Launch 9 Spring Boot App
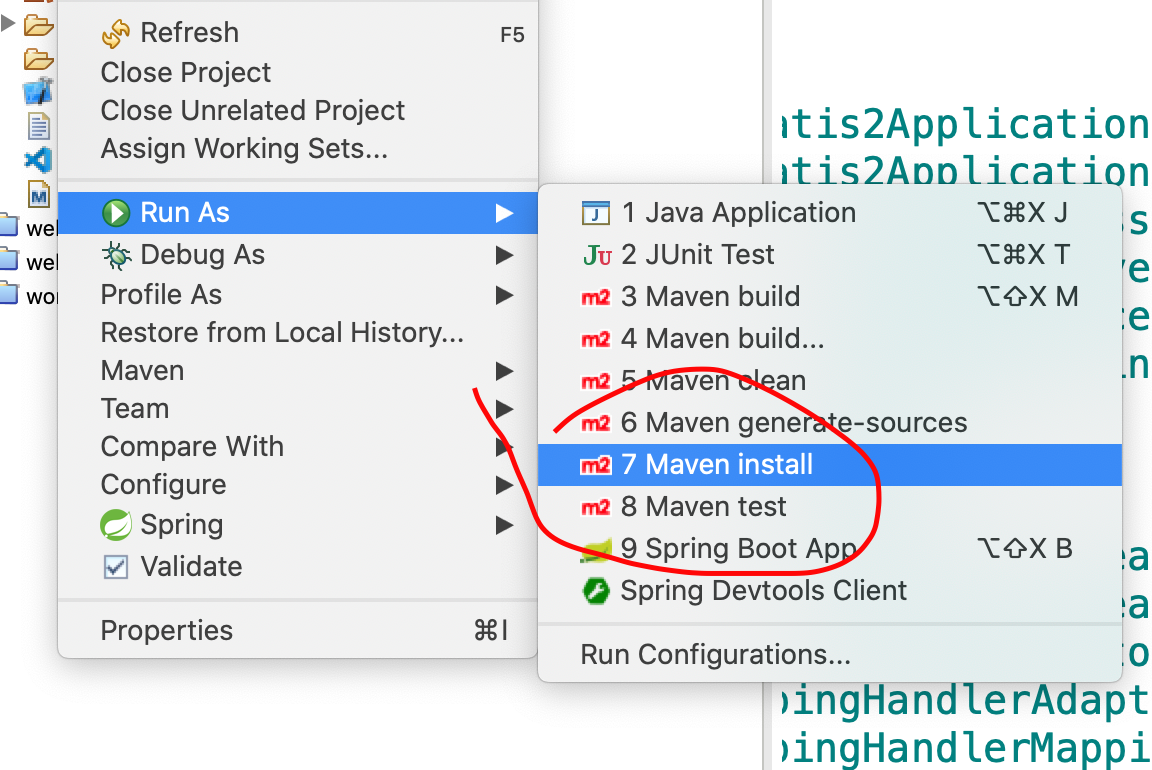 829,549
